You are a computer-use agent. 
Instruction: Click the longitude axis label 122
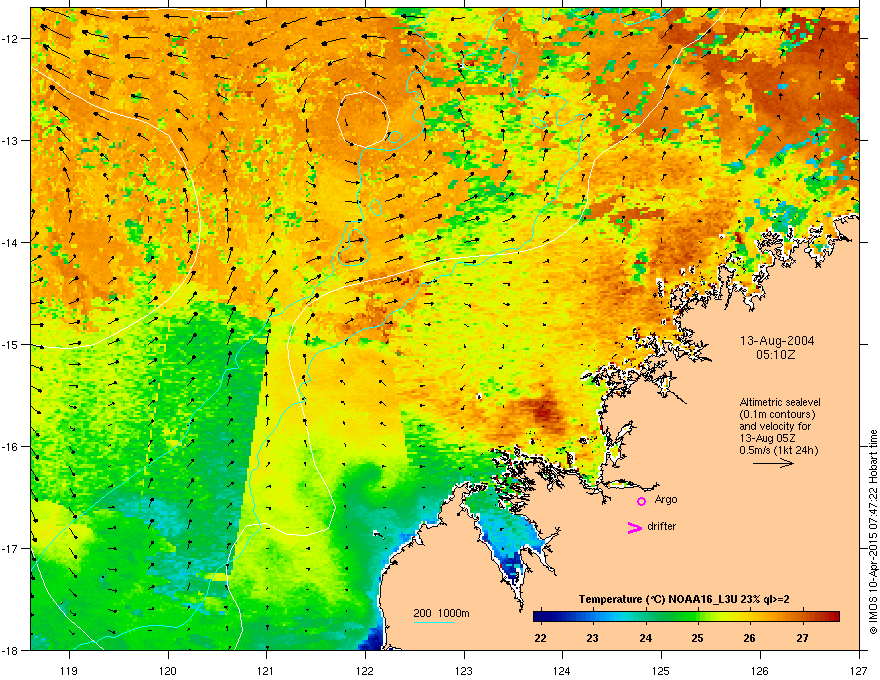pos(365,670)
